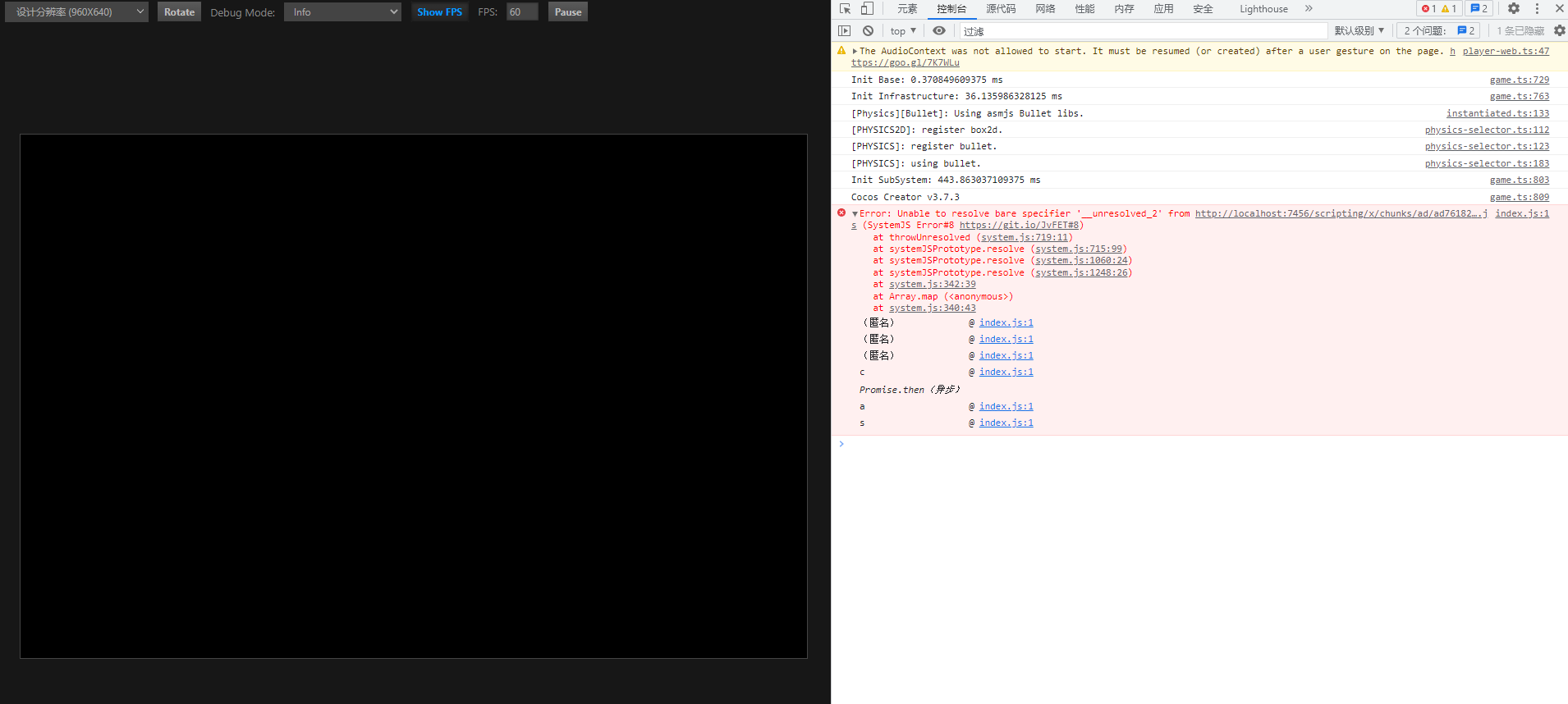Open the game.ts:809 source link

coord(1520,197)
